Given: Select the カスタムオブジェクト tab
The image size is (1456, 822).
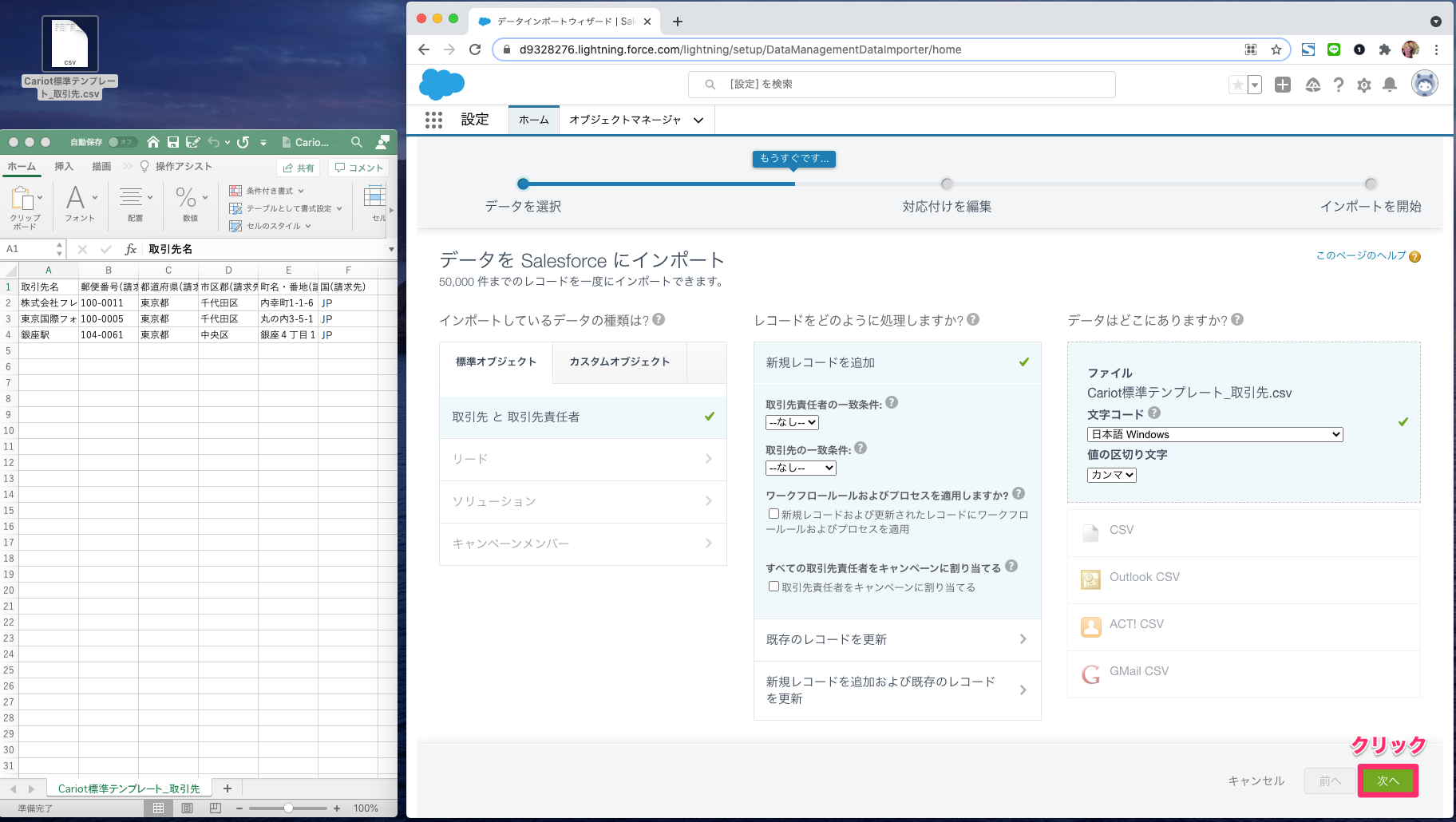Looking at the screenshot, I should click(619, 362).
